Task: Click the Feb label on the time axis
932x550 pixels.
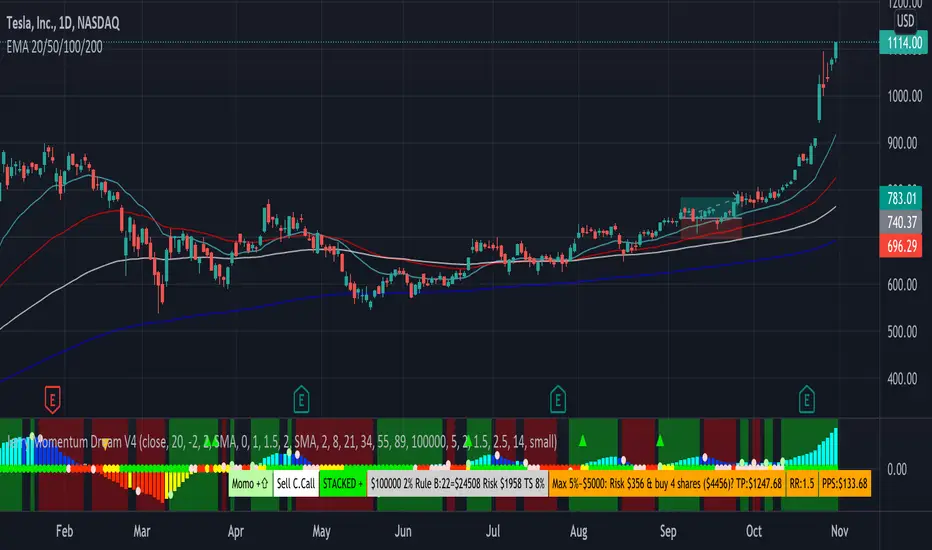Action: coord(64,531)
